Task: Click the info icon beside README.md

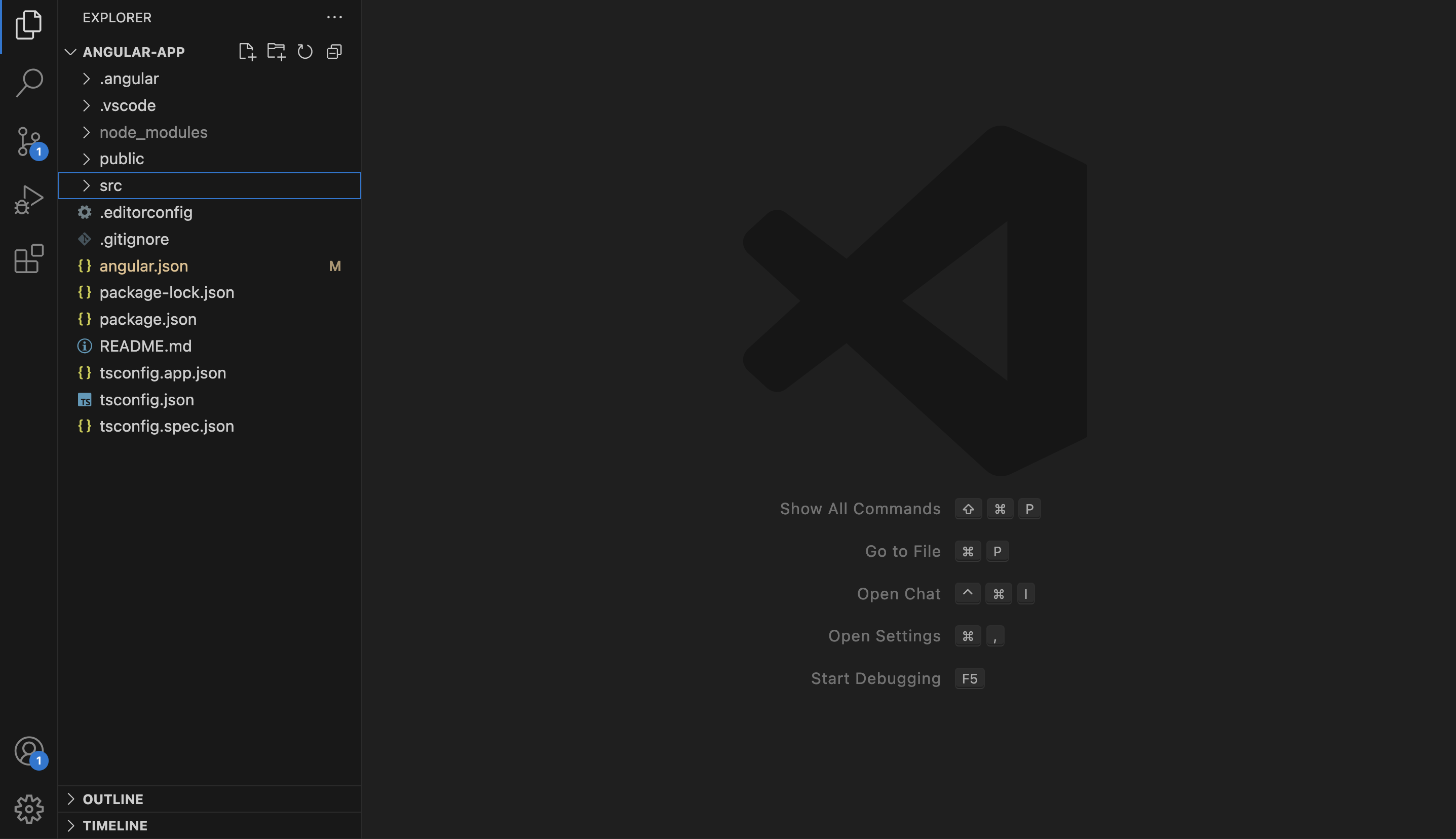Action: point(85,346)
